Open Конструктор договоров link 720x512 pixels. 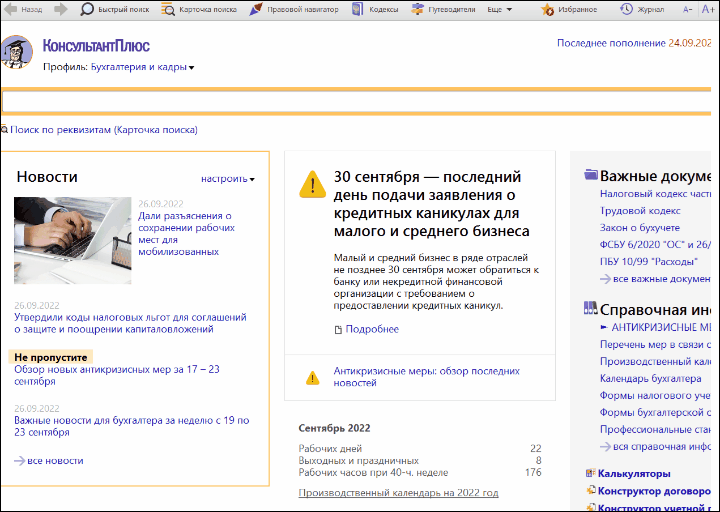[x=654, y=491]
